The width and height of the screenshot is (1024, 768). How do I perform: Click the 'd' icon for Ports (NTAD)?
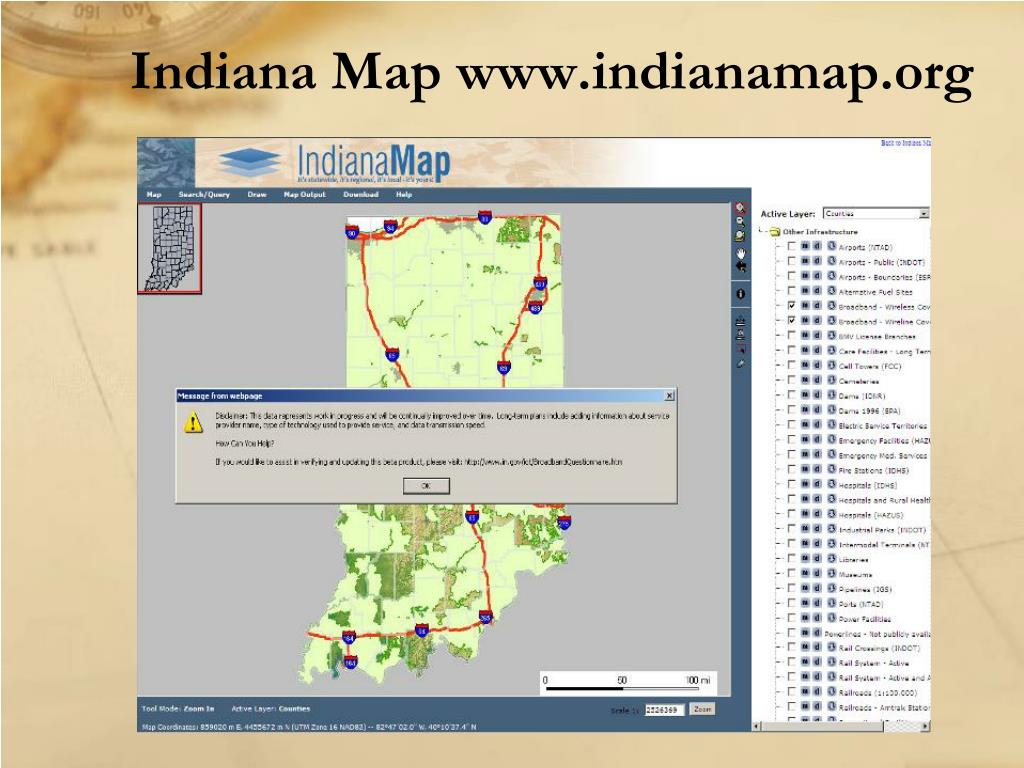pos(817,603)
